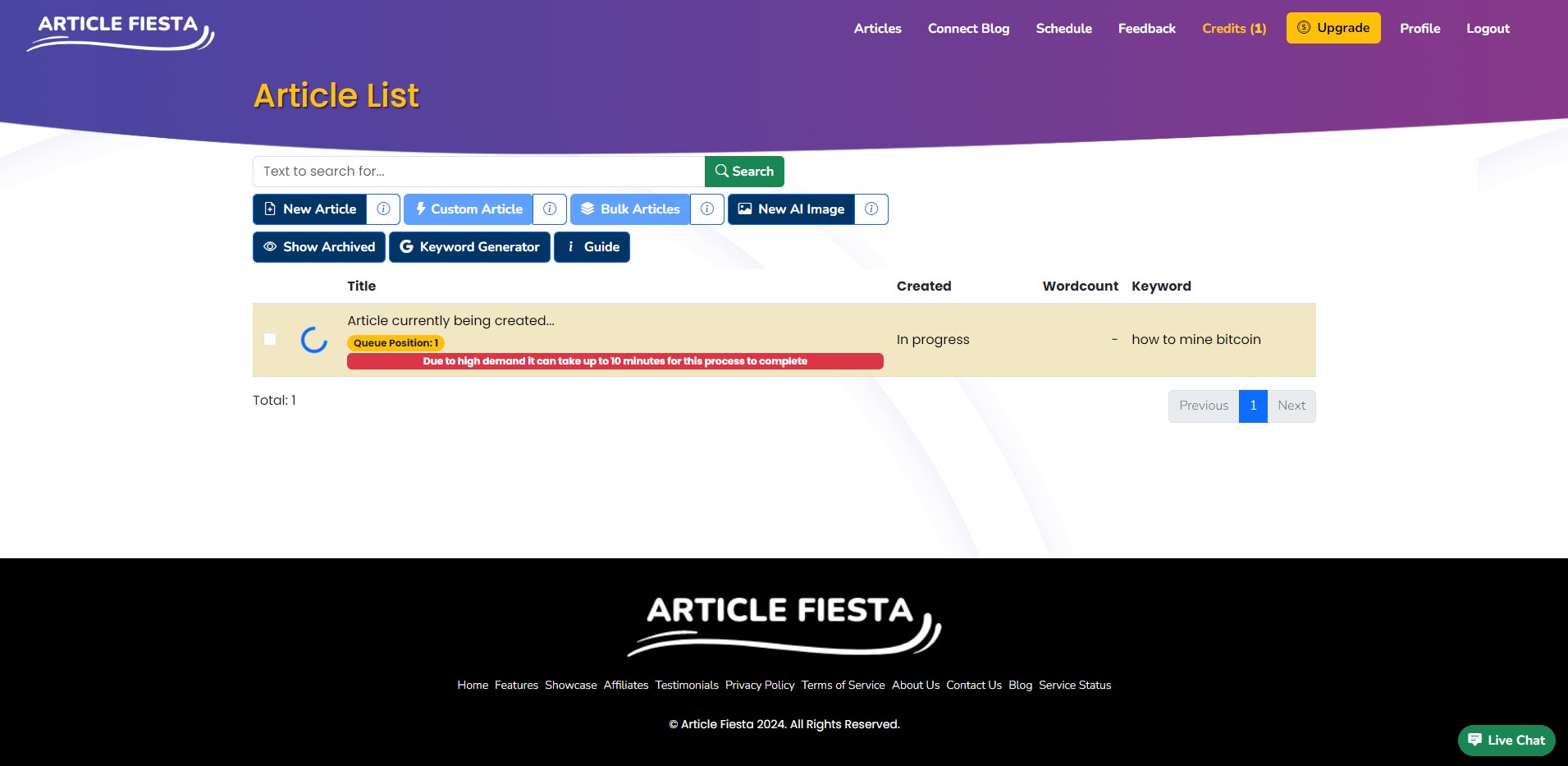The image size is (1568, 766).
Task: Open the Guide button
Action: [x=592, y=247]
